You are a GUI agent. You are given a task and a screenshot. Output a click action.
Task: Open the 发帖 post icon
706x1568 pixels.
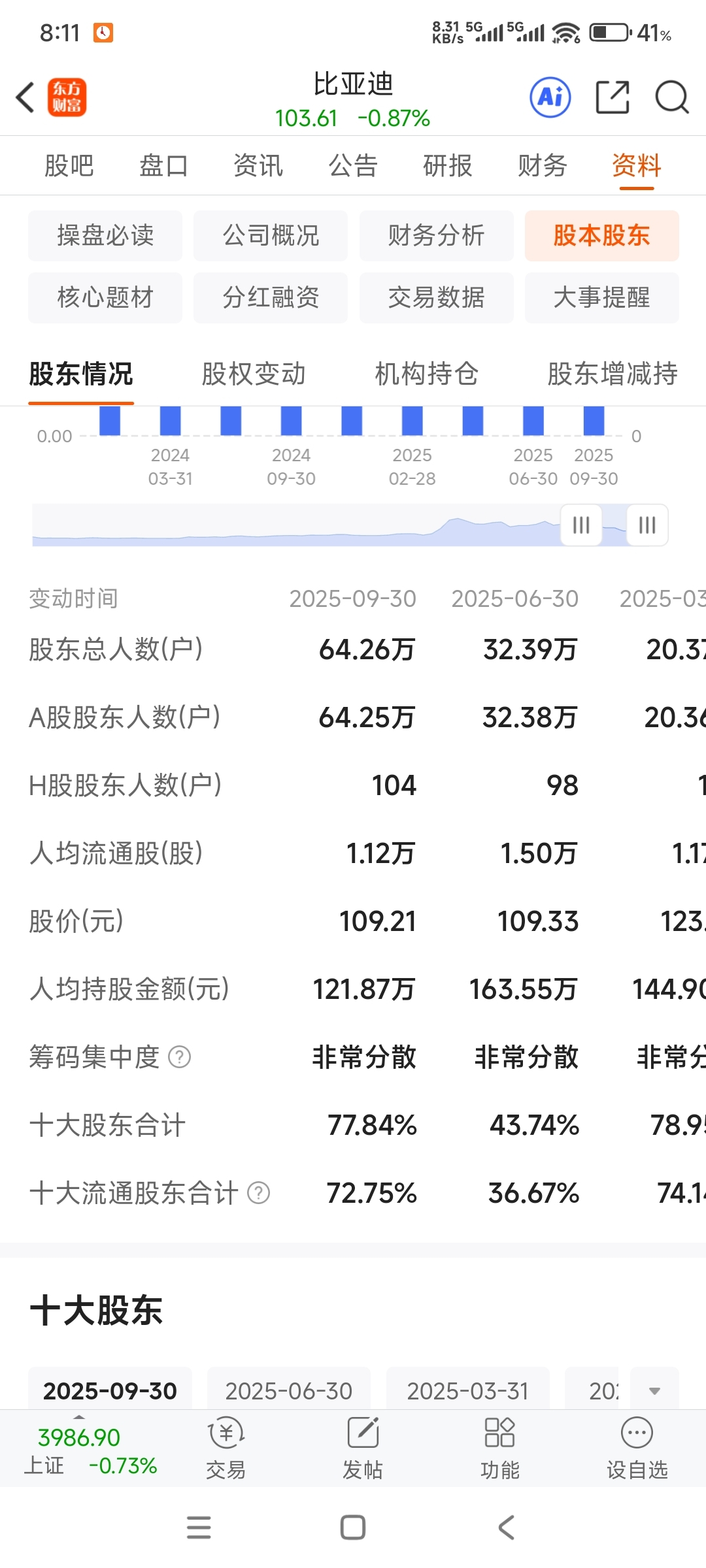363,1448
